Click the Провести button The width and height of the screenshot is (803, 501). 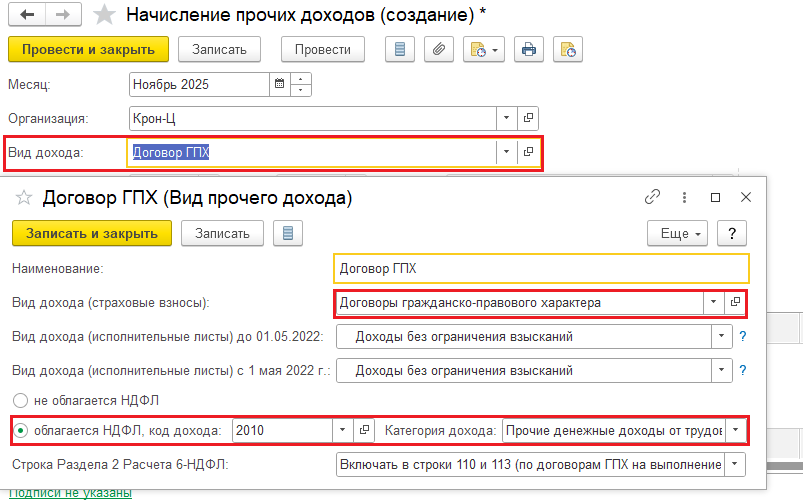[x=323, y=50]
